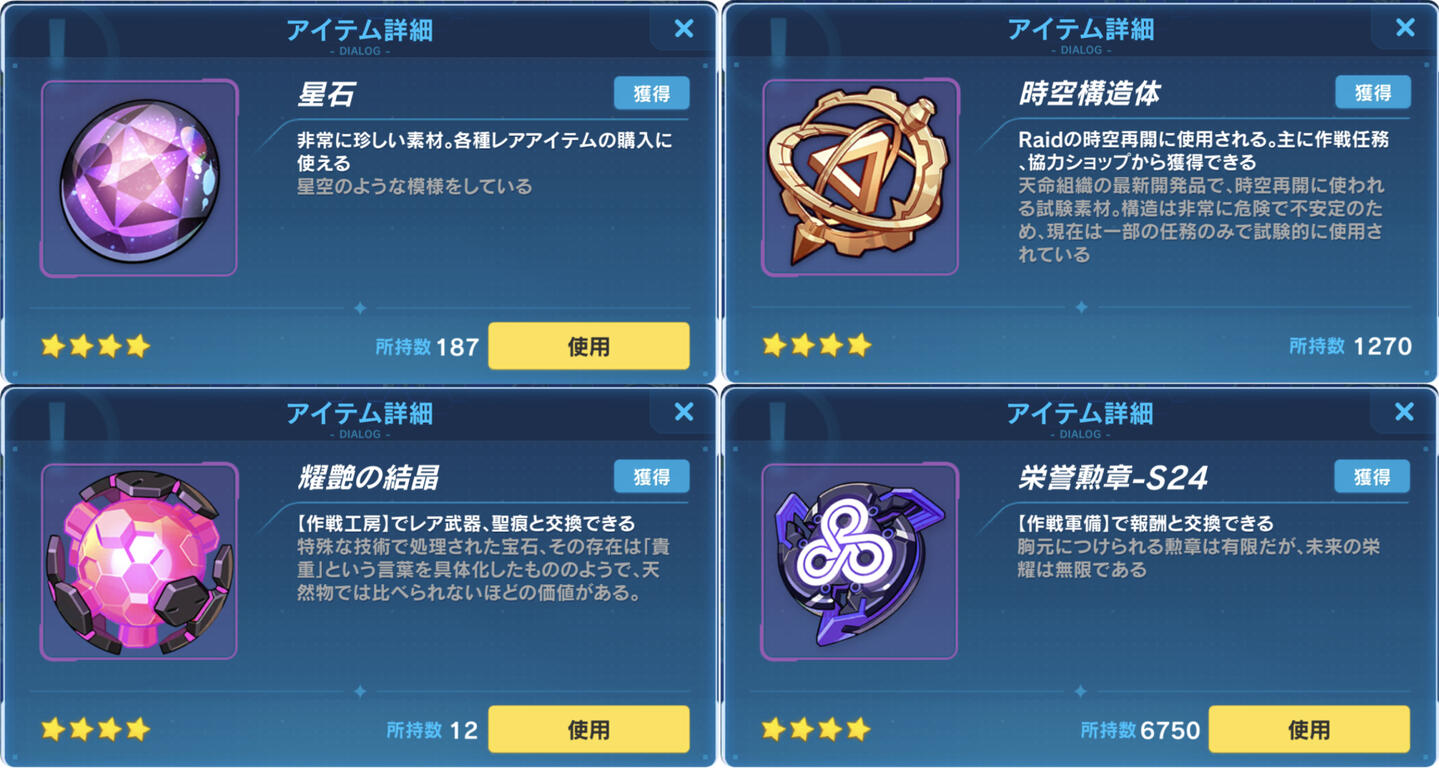Use the 栄誉勲章-S24 with 使用 button
This screenshot has height=768, width=1439.
coord(1309,729)
